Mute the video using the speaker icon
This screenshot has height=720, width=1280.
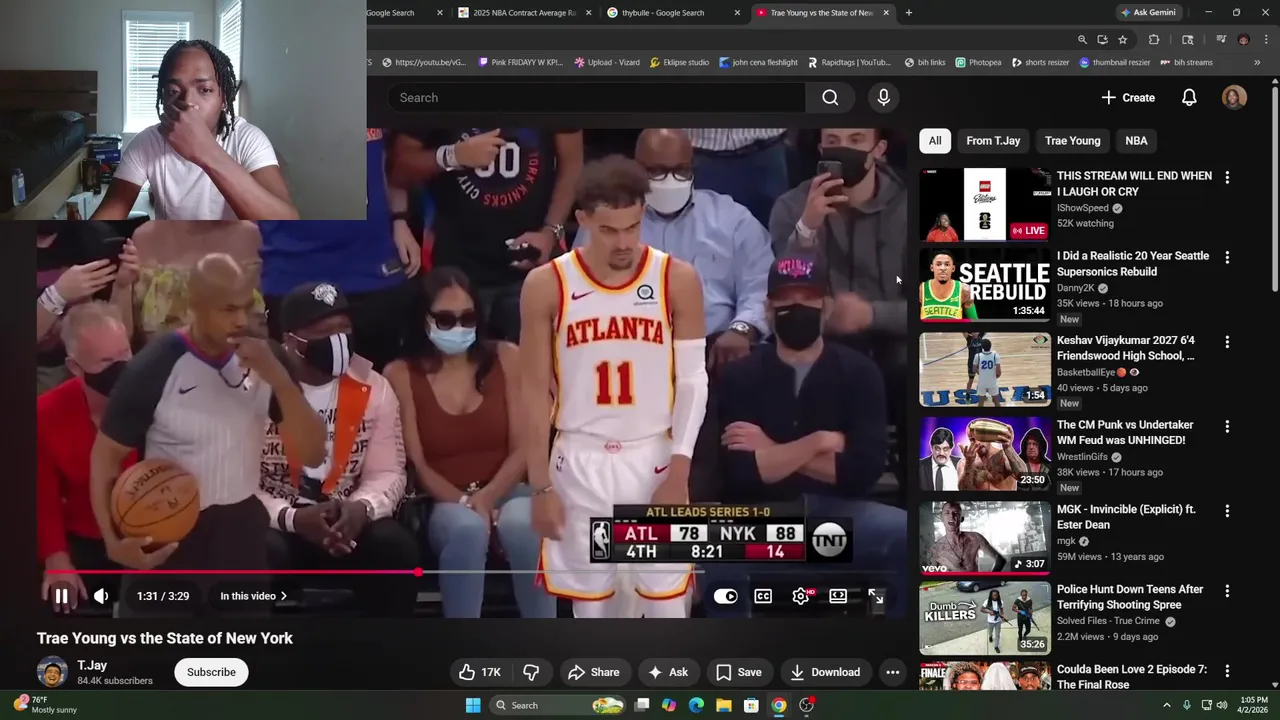point(101,596)
